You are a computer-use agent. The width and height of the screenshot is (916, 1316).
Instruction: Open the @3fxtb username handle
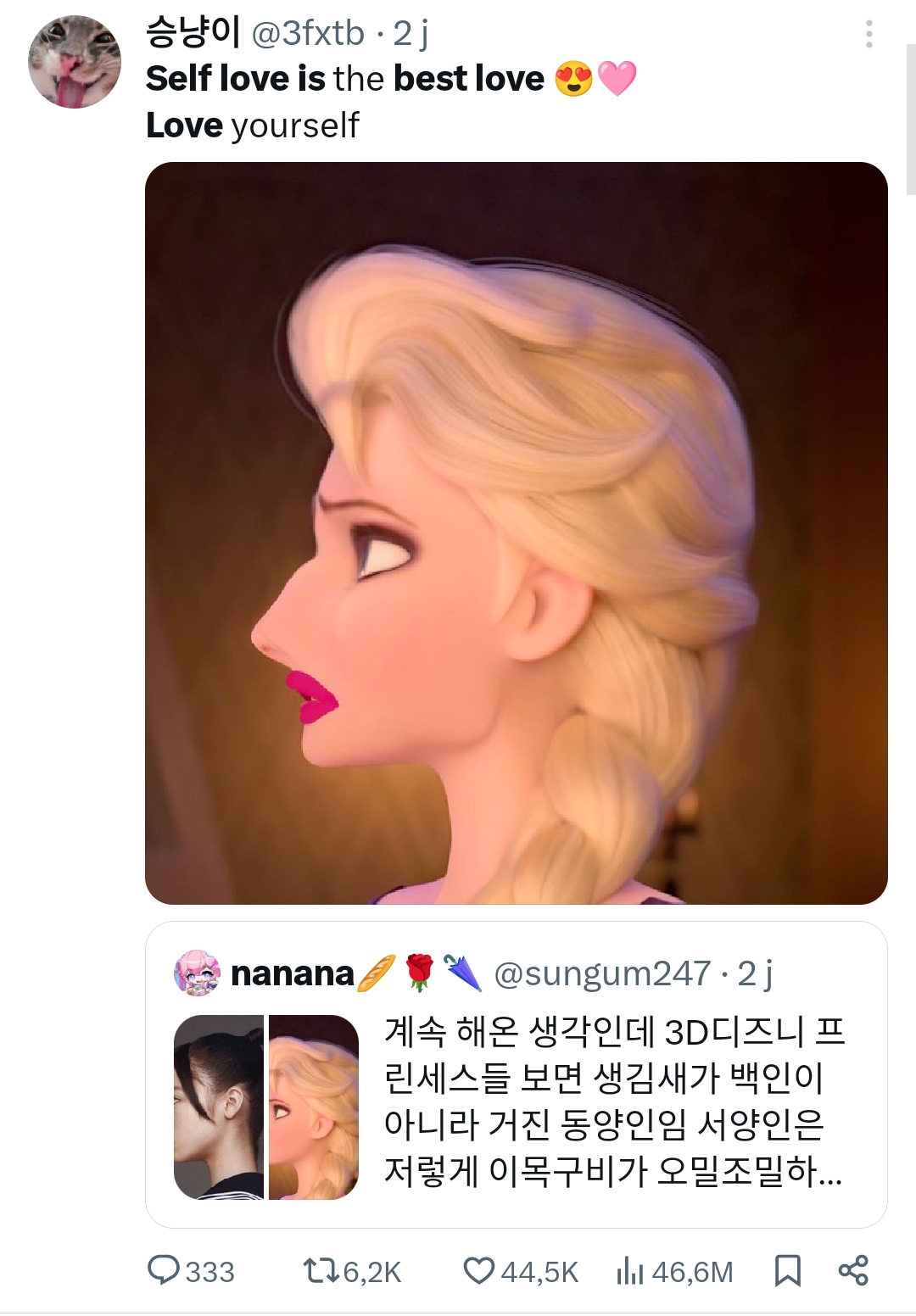[308, 33]
